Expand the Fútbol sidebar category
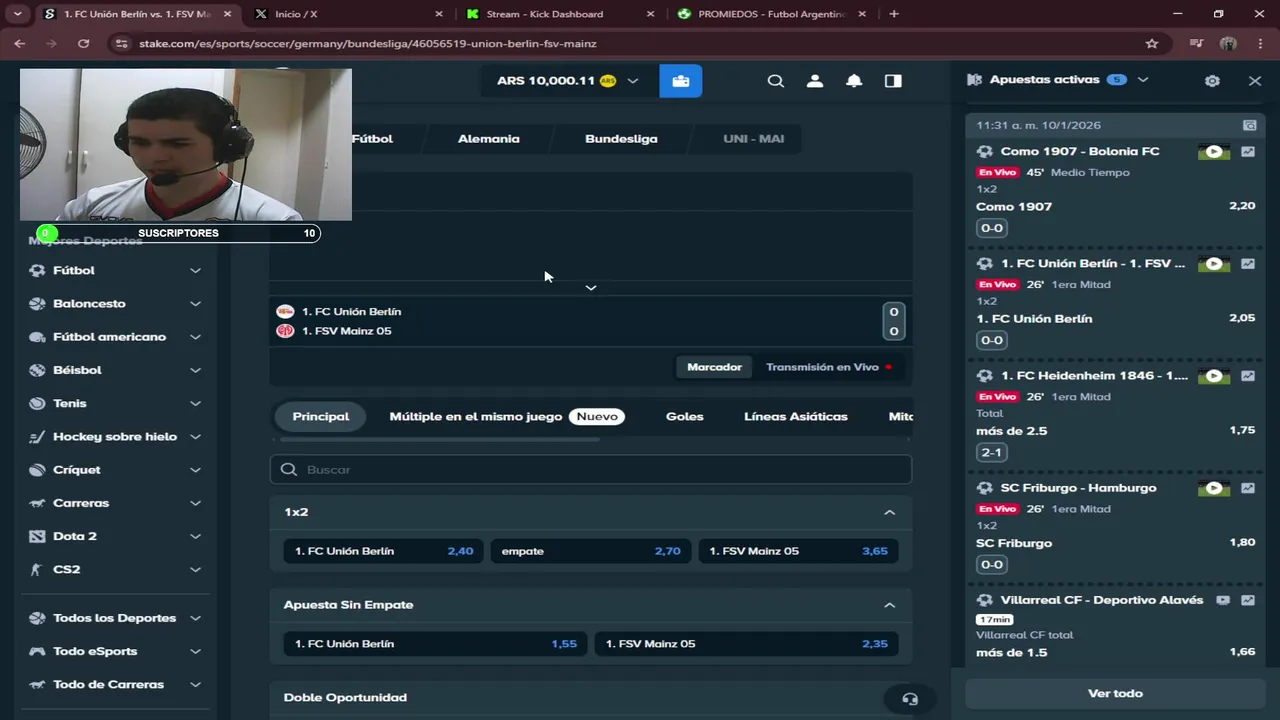The image size is (1280, 720). [x=195, y=270]
